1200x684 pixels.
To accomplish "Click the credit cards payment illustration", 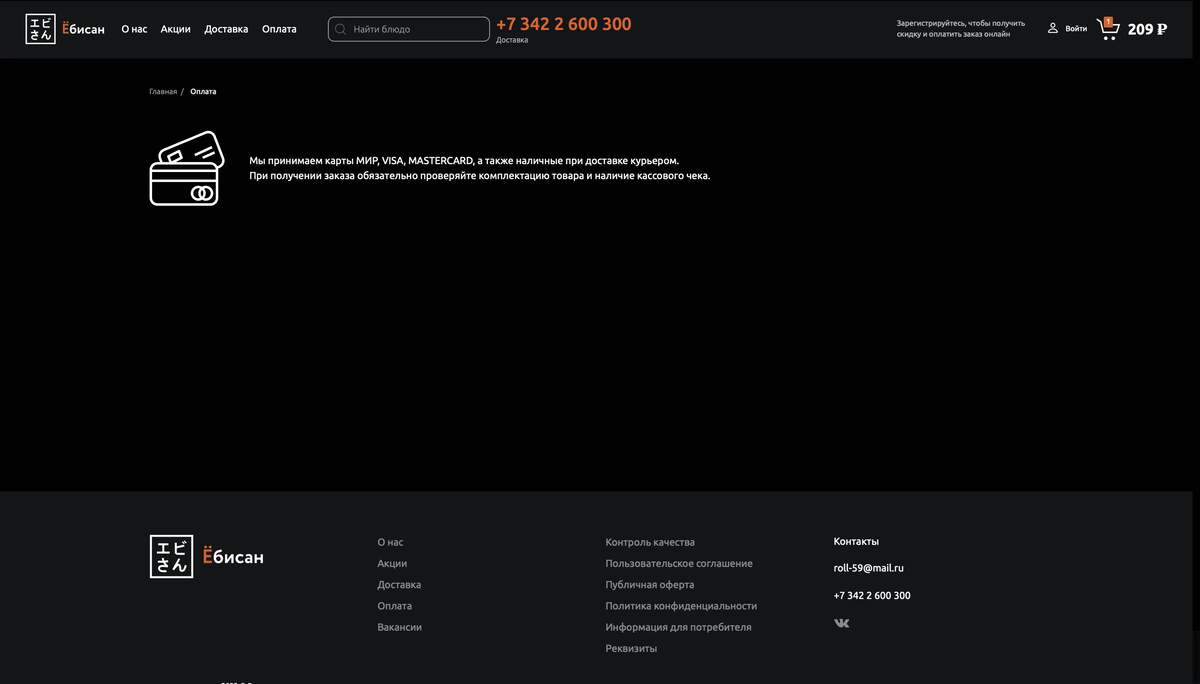I will point(187,168).
